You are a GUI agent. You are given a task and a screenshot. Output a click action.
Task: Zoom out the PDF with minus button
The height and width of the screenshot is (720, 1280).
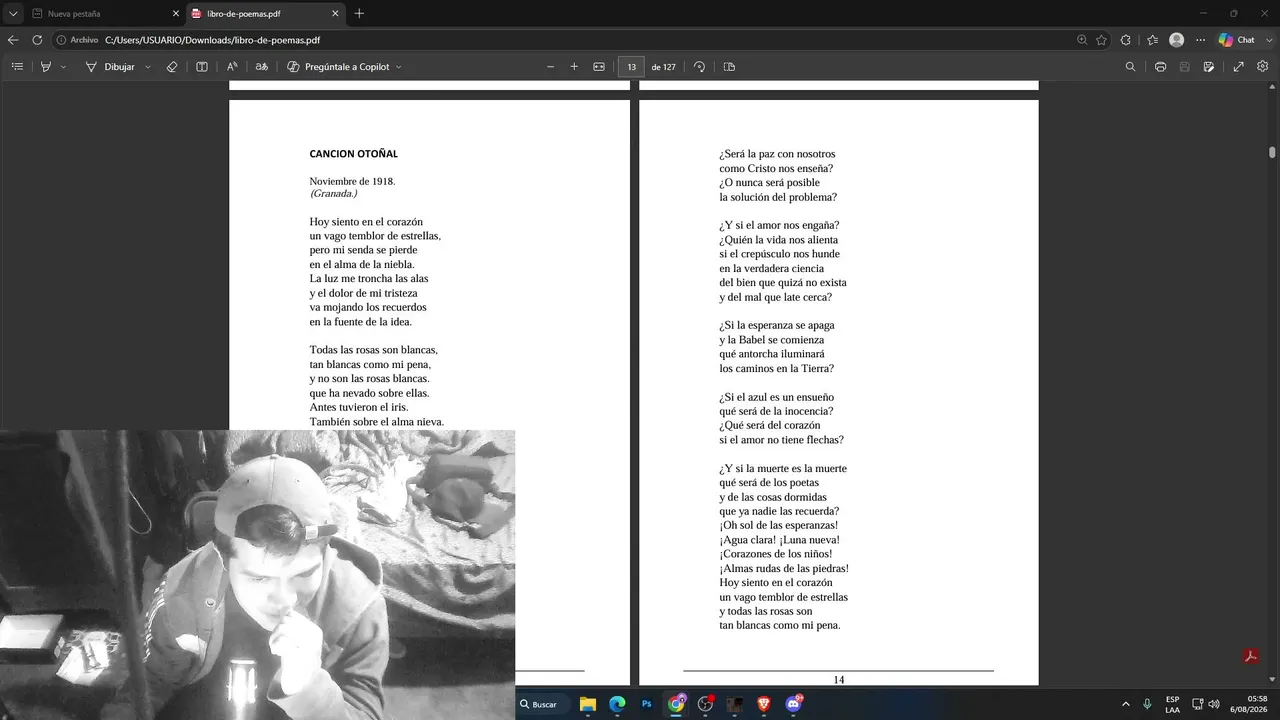coord(550,67)
